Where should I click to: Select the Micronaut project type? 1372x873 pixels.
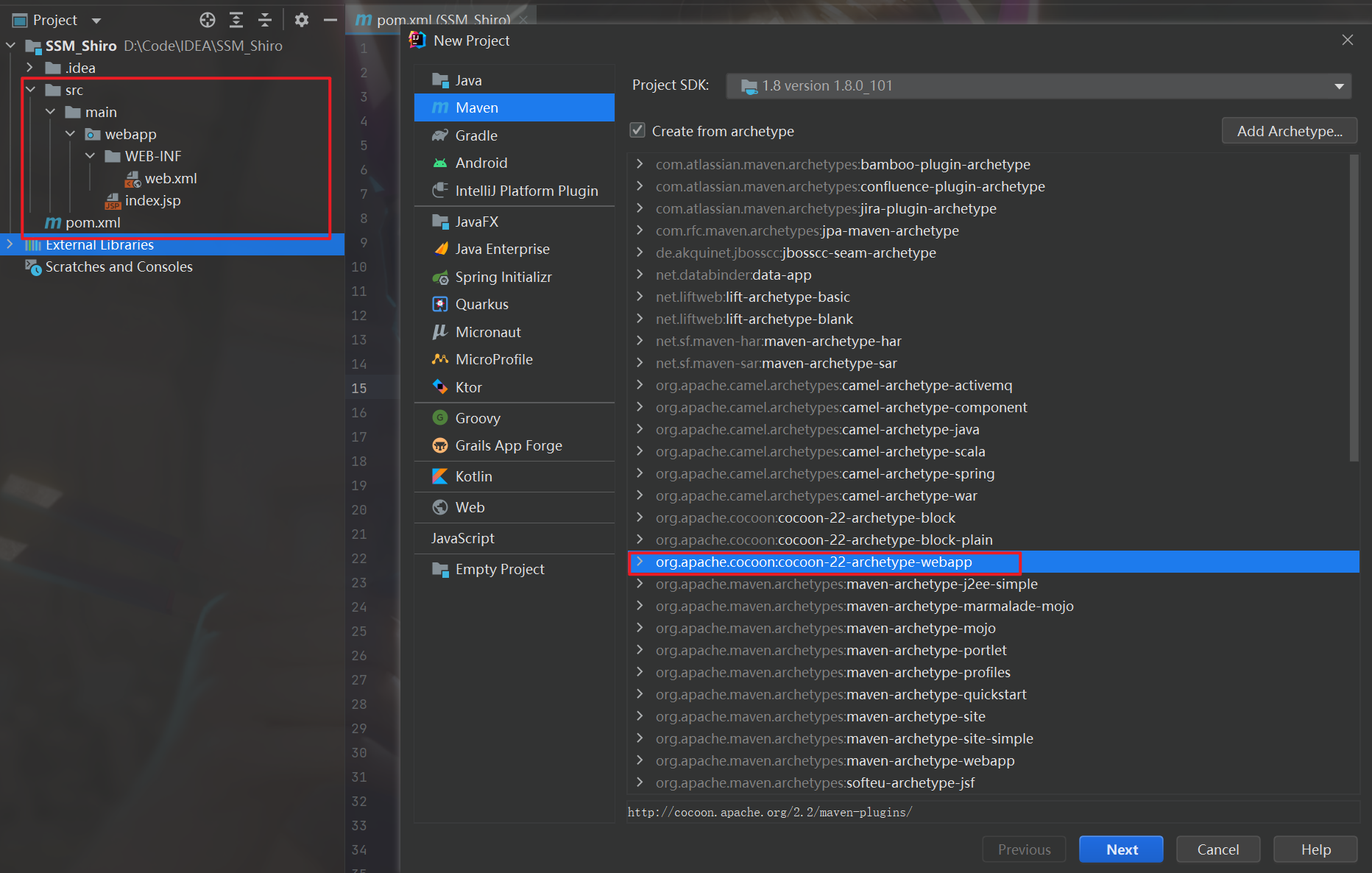514,332
